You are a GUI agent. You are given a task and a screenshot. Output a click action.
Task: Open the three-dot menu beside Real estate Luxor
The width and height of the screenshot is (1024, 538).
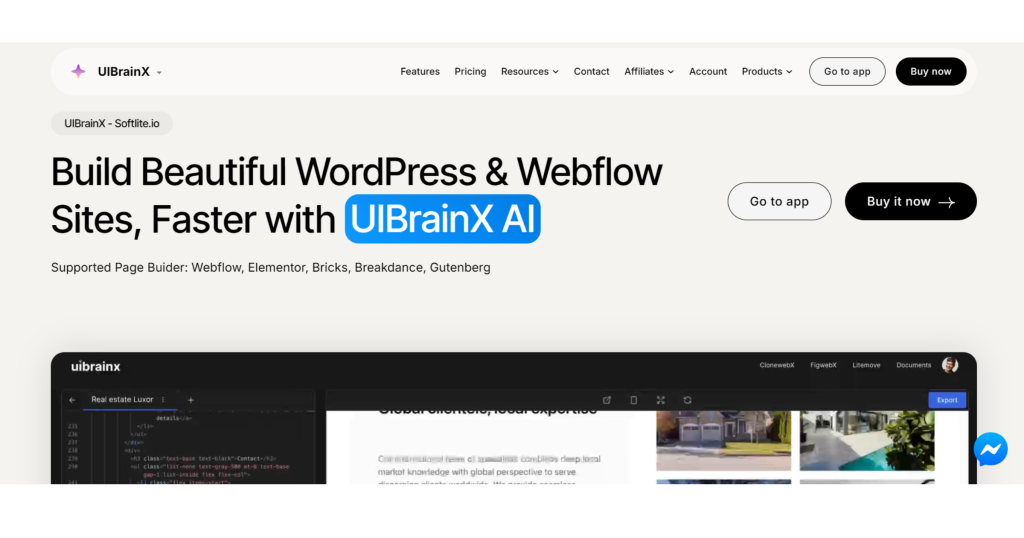tap(163, 400)
